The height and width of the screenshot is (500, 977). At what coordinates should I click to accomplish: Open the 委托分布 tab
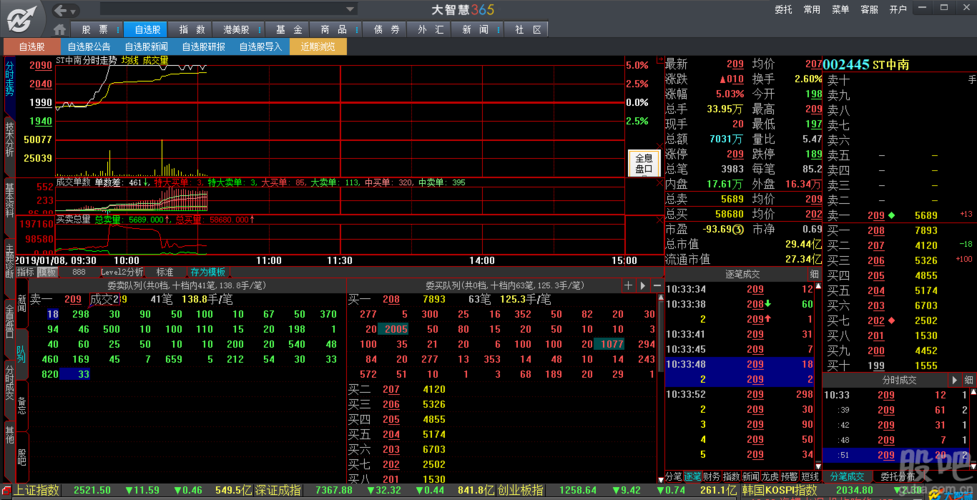click(897, 476)
